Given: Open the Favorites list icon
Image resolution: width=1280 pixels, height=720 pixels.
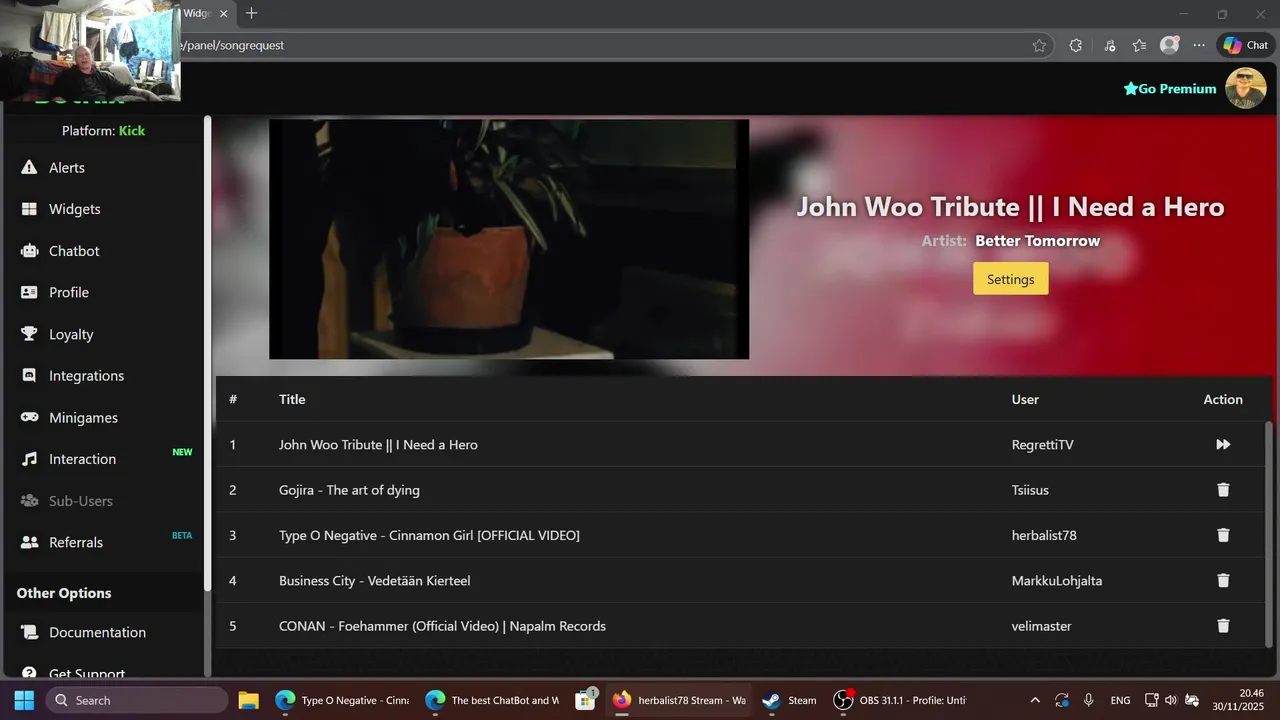Looking at the screenshot, I should tap(1139, 45).
